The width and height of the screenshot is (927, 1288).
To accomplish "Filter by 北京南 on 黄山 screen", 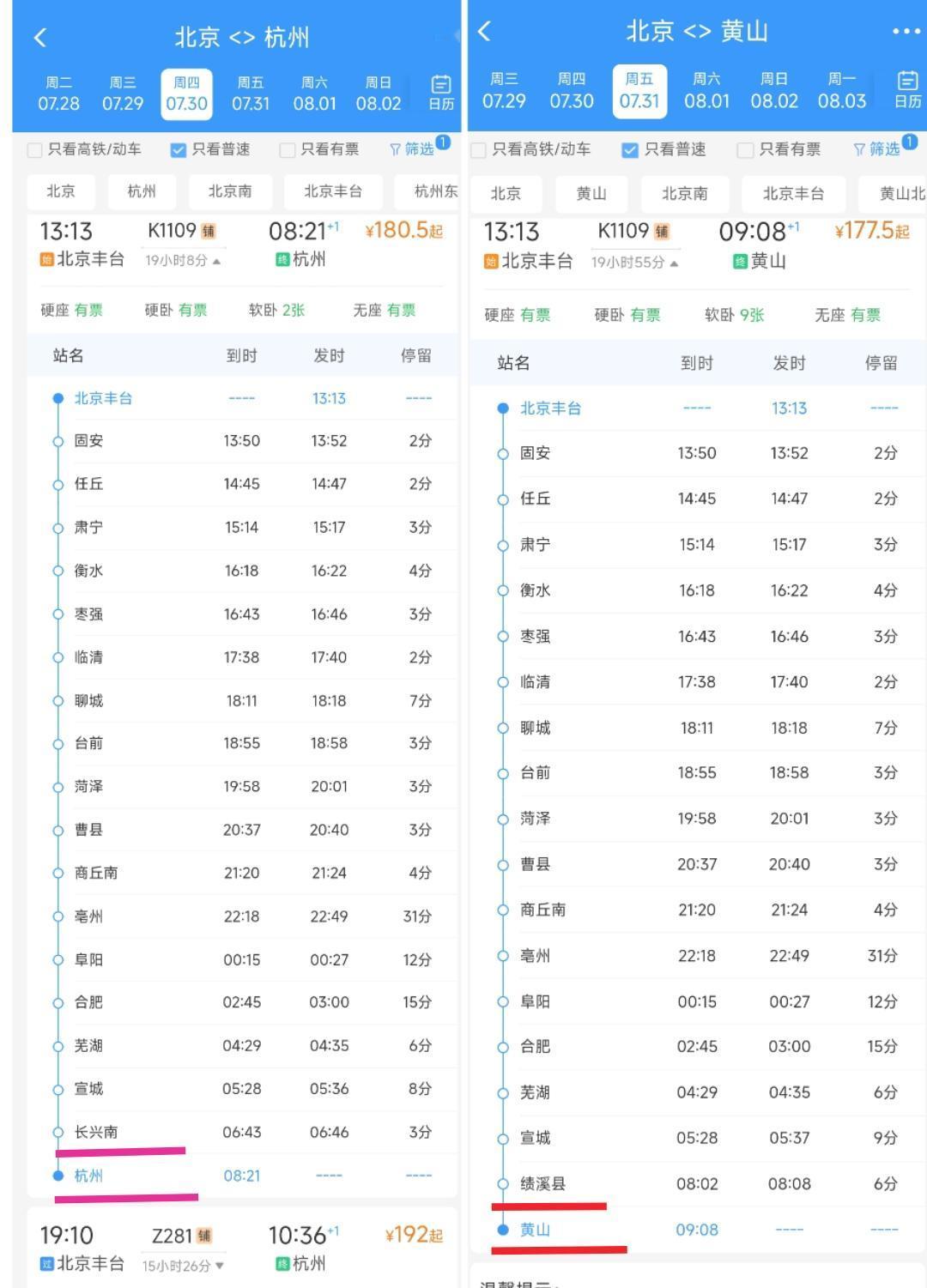I will [x=685, y=194].
